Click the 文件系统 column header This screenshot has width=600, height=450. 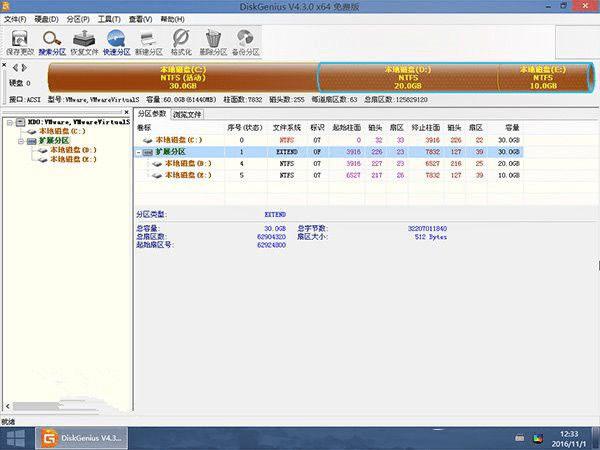287,128
